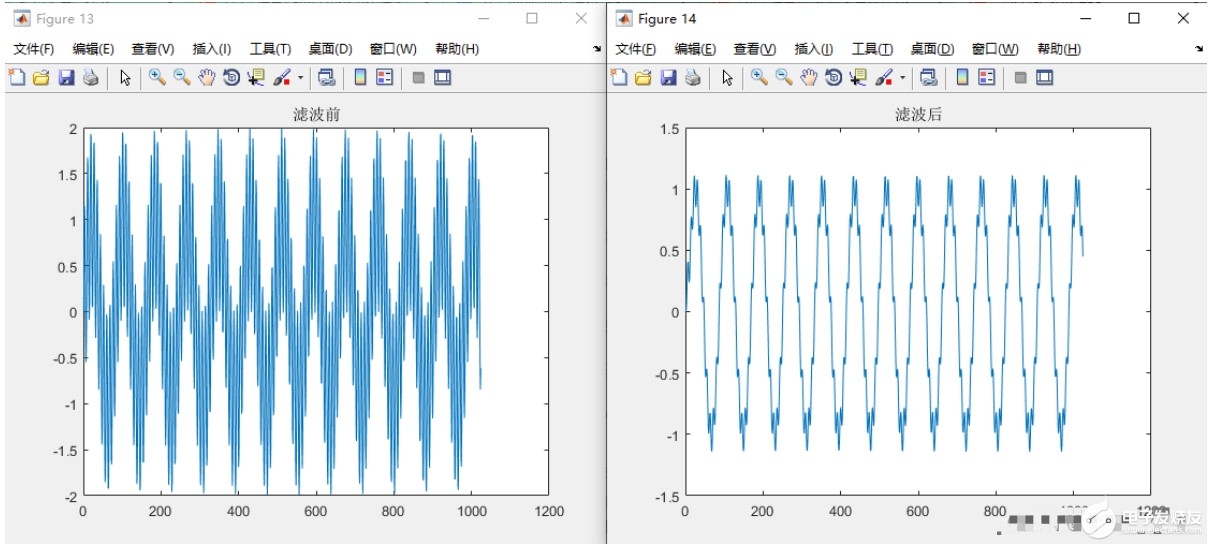The width and height of the screenshot is (1208, 545).
Task: Select Data Cursor tool in Figure 13
Action: [x=256, y=77]
